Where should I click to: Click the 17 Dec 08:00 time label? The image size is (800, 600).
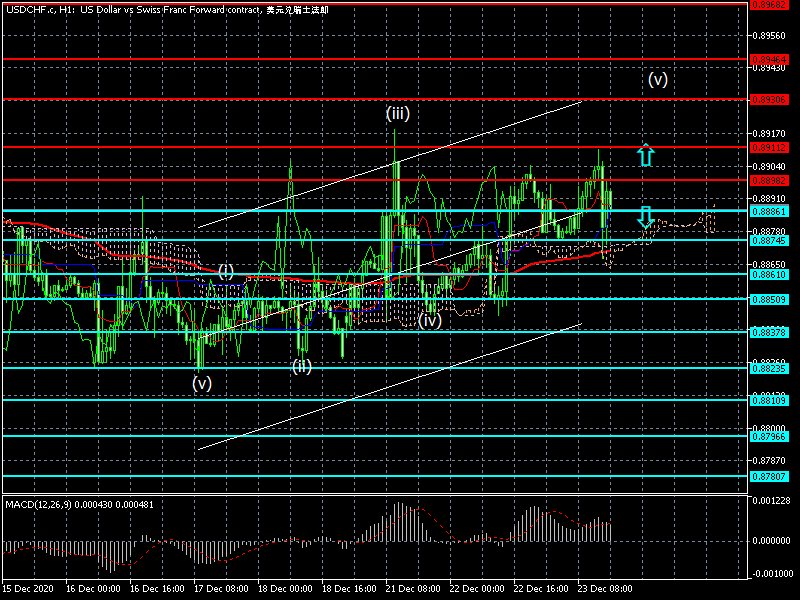(x=221, y=589)
